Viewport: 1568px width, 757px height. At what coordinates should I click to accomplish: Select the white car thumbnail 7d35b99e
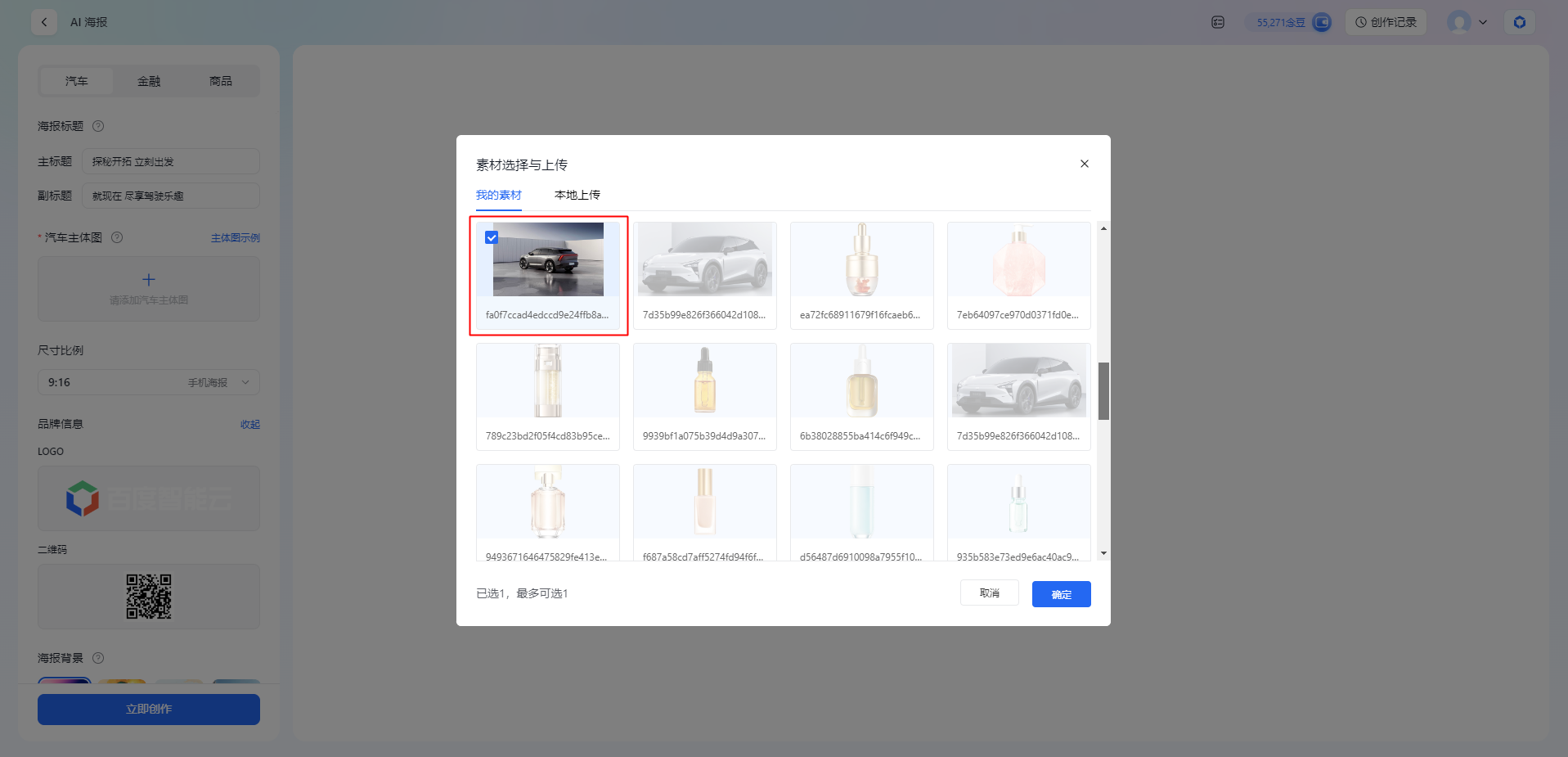(x=704, y=259)
